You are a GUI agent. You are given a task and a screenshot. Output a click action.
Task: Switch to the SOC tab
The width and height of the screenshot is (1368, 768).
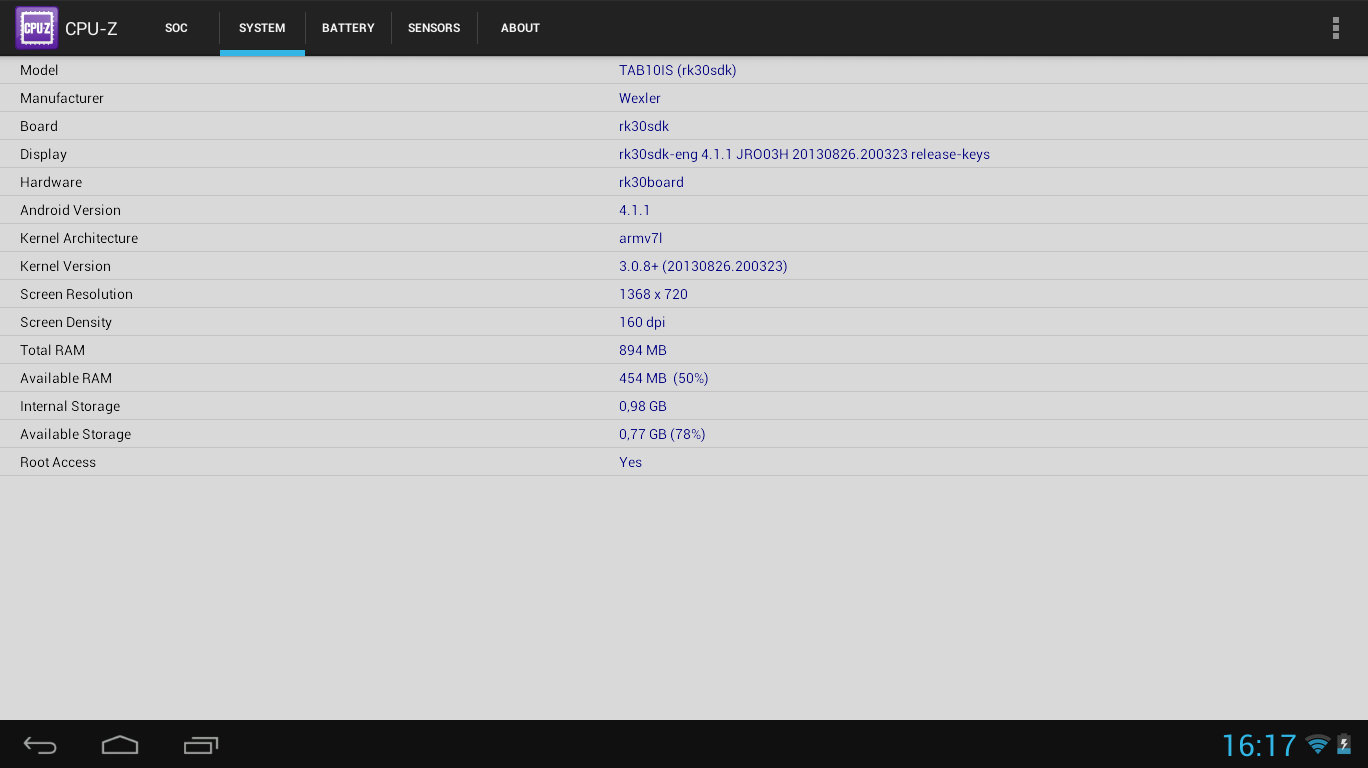176,28
